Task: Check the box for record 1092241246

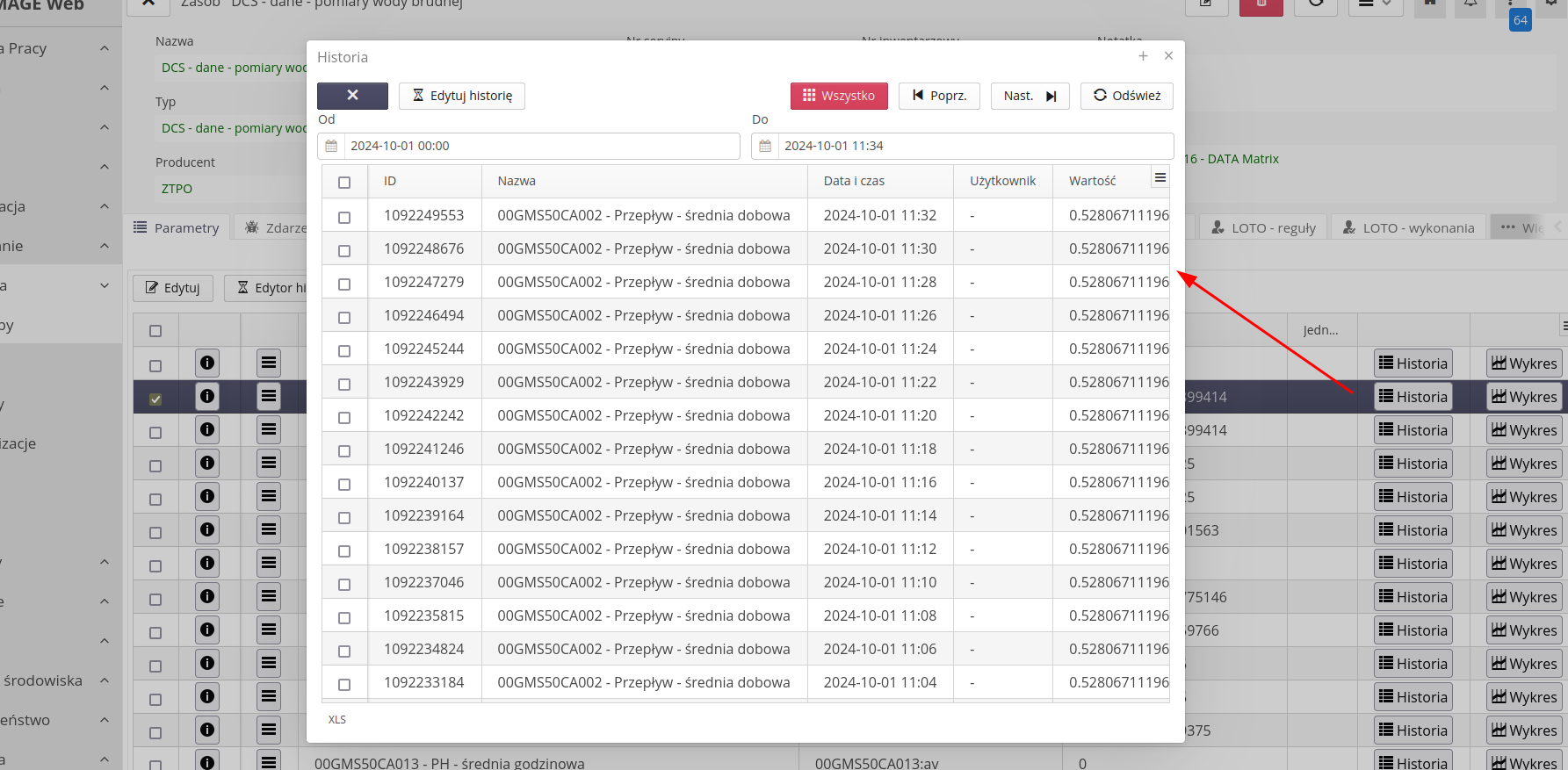Action: 344,450
